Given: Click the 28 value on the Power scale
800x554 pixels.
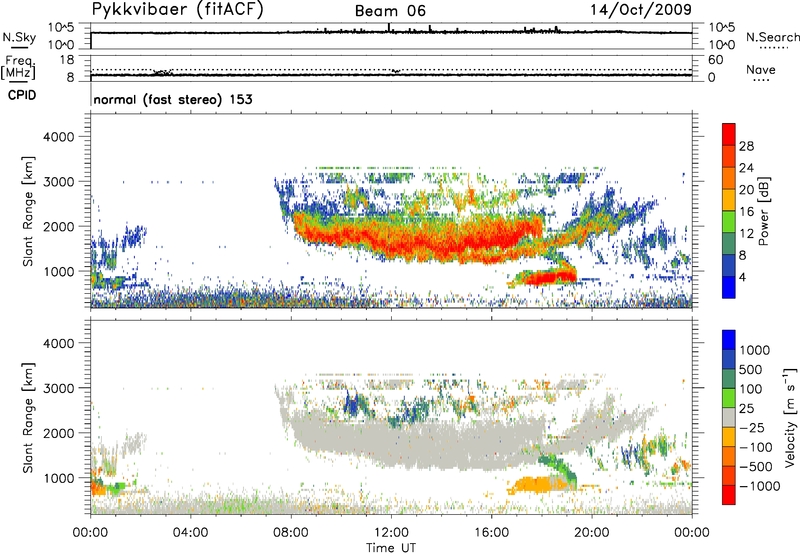Looking at the screenshot, I should tap(746, 146).
